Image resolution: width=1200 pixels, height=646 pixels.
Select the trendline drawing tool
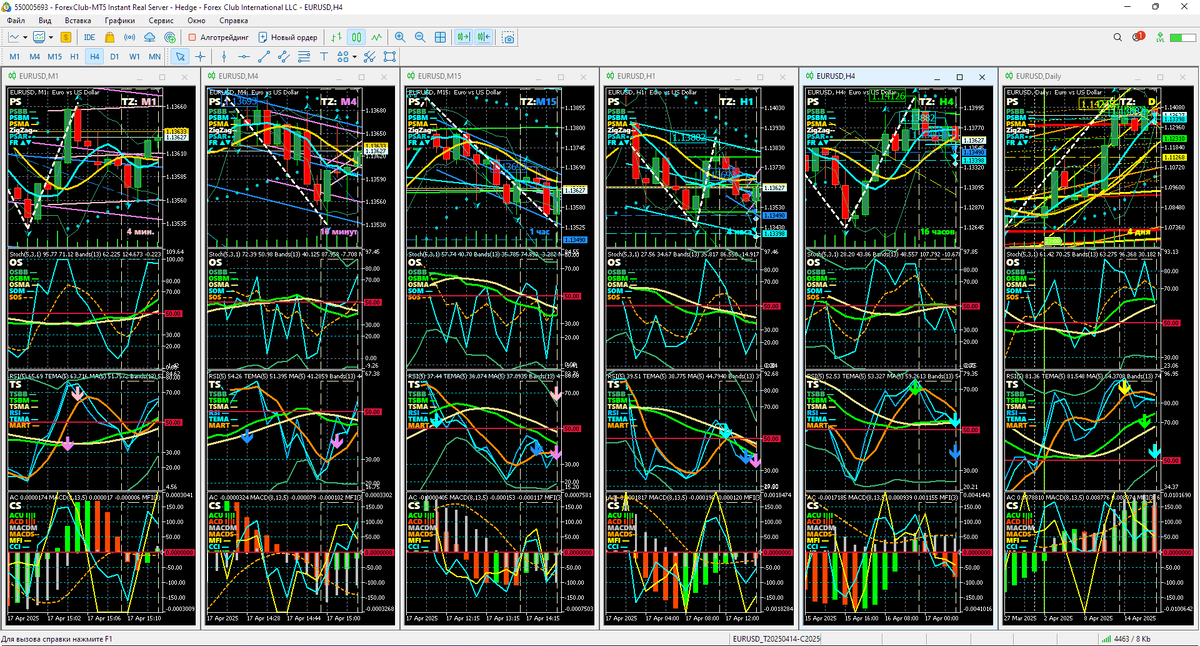coord(263,57)
